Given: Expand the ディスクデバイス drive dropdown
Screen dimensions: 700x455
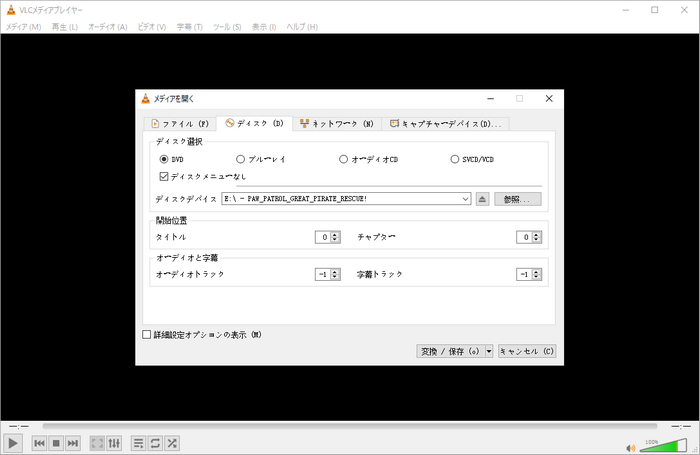Looking at the screenshot, I should [x=466, y=199].
